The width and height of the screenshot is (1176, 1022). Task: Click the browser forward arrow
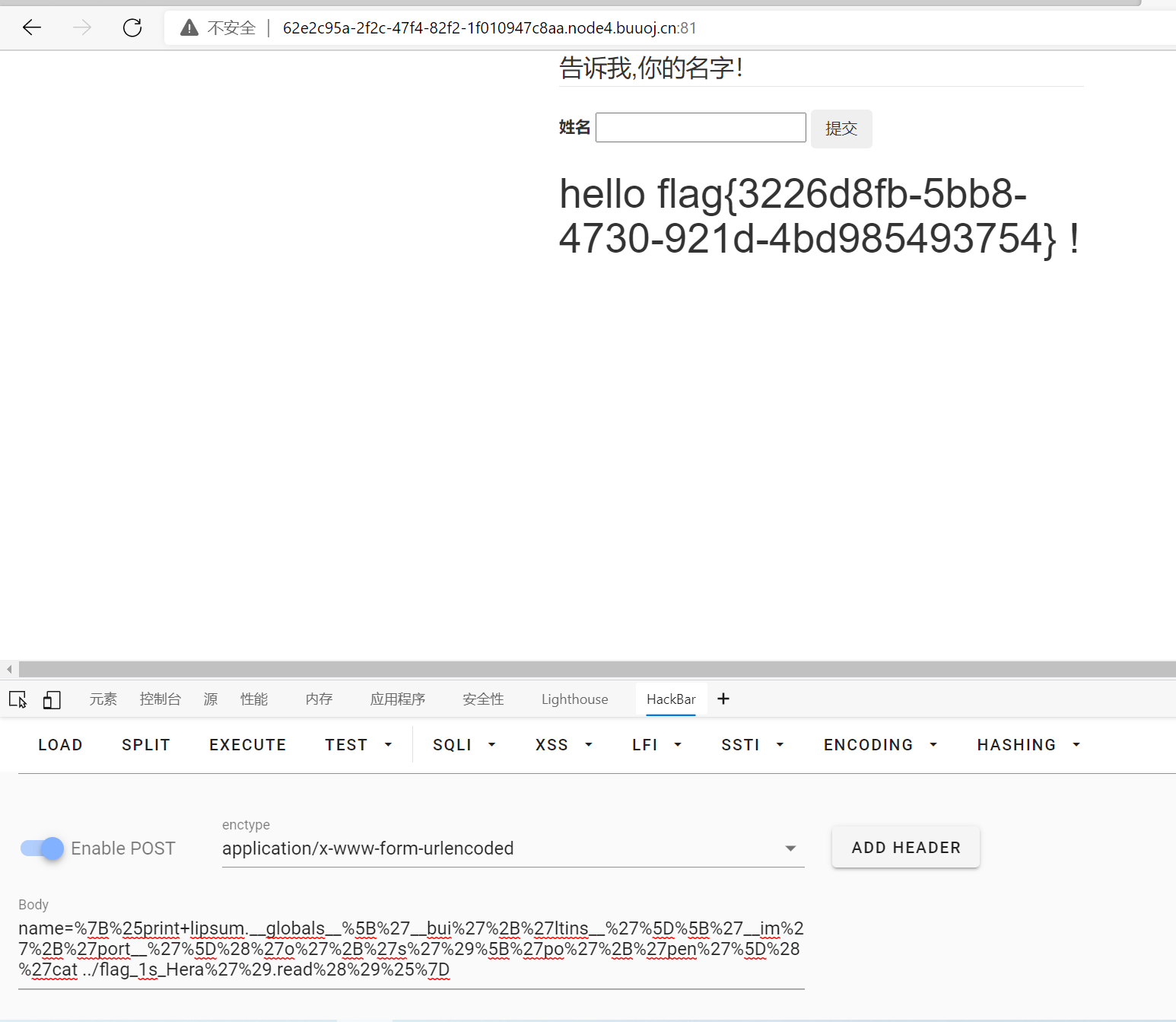click(82, 28)
